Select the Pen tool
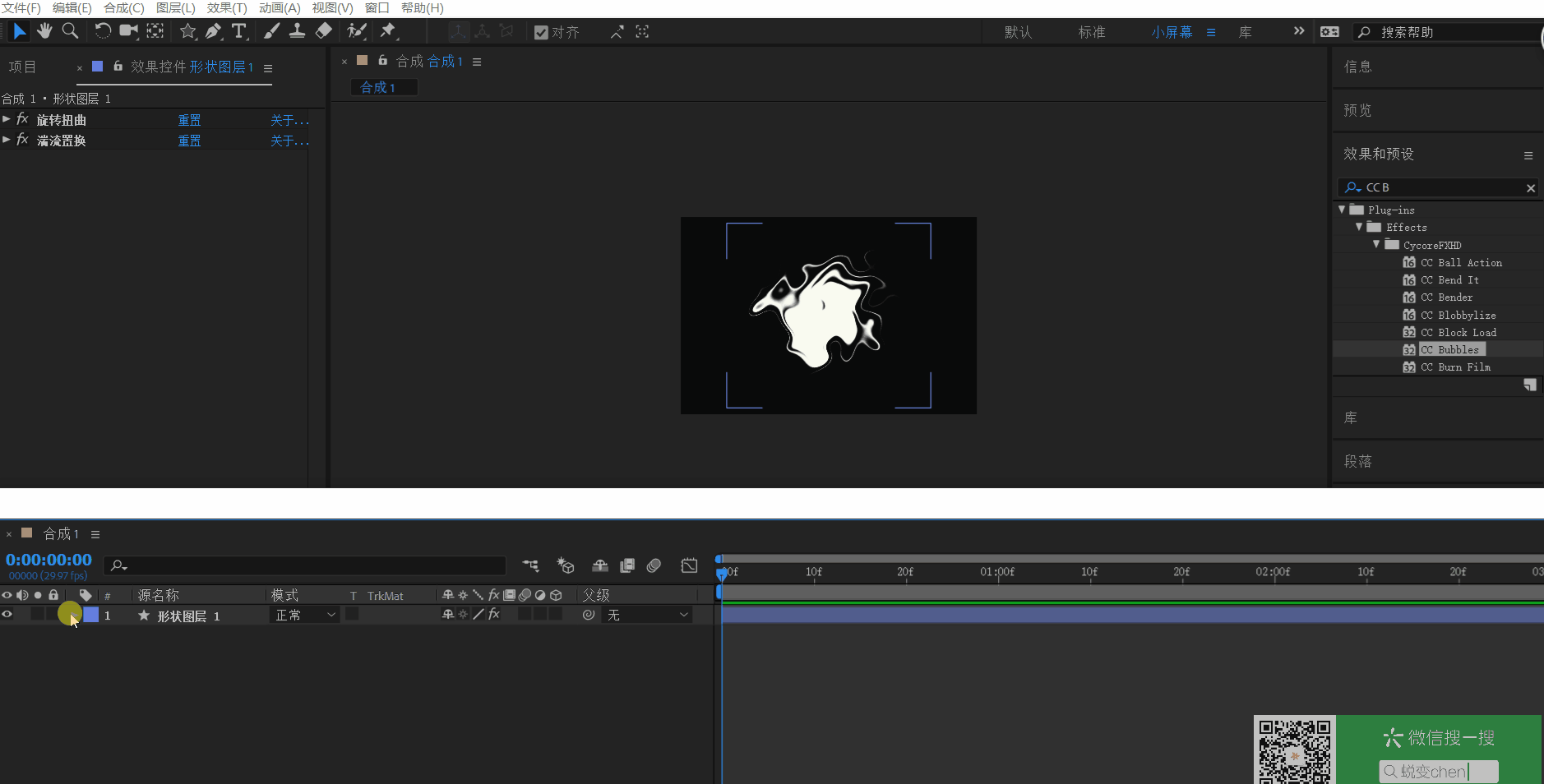This screenshot has width=1544, height=784. [x=214, y=31]
